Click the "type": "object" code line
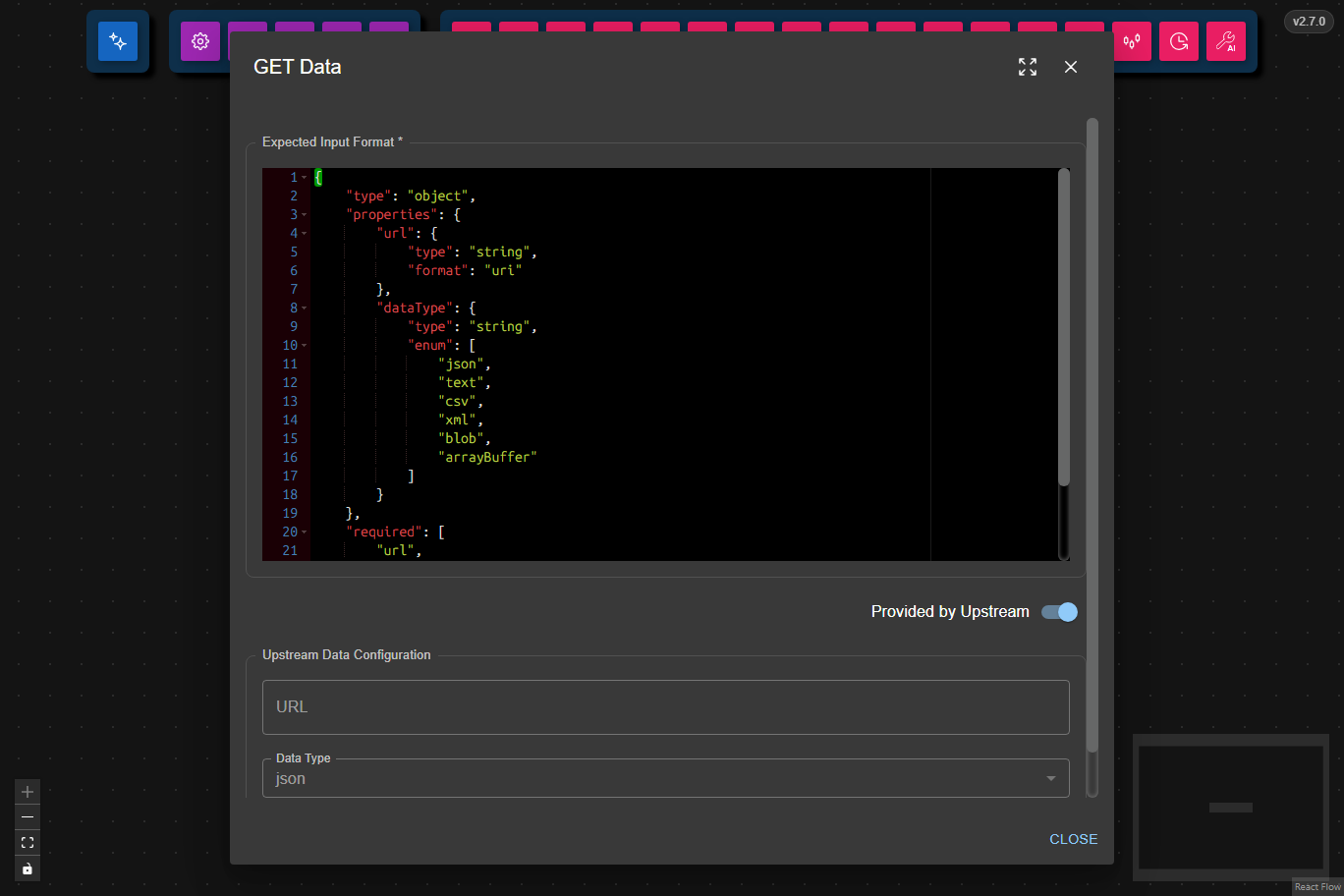The image size is (1344, 896). click(411, 196)
